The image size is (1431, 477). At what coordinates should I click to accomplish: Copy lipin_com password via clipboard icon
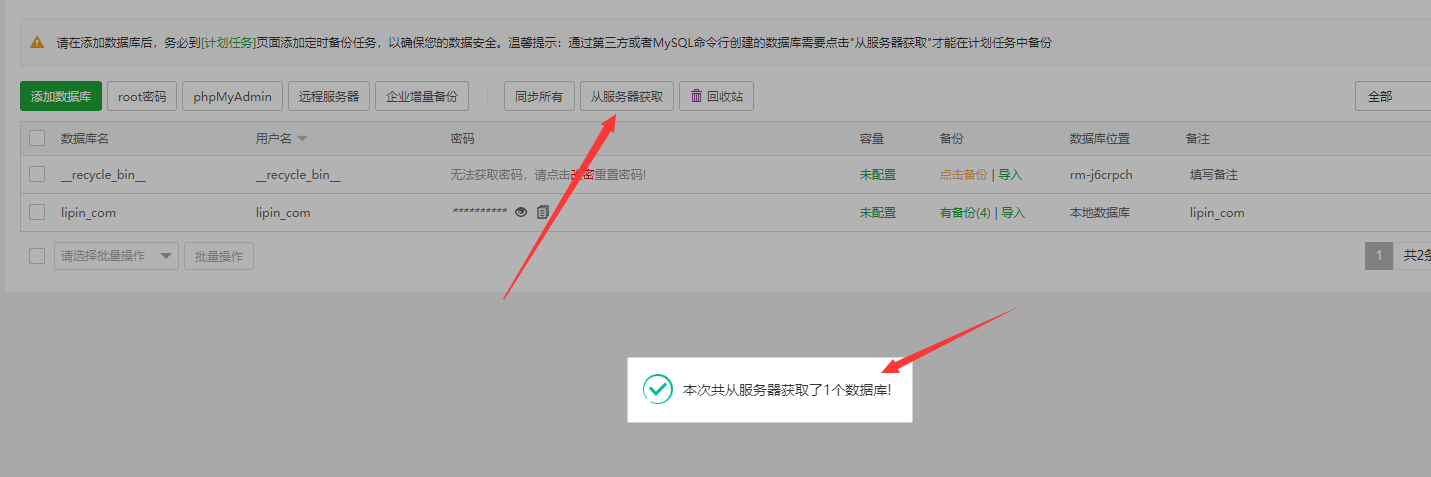click(543, 212)
